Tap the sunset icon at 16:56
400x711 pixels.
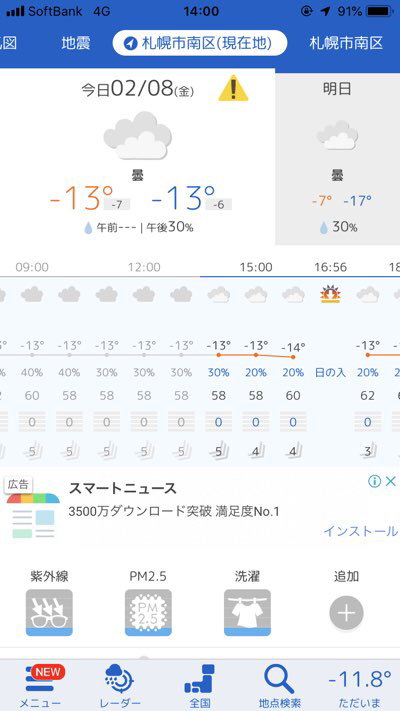click(x=330, y=295)
